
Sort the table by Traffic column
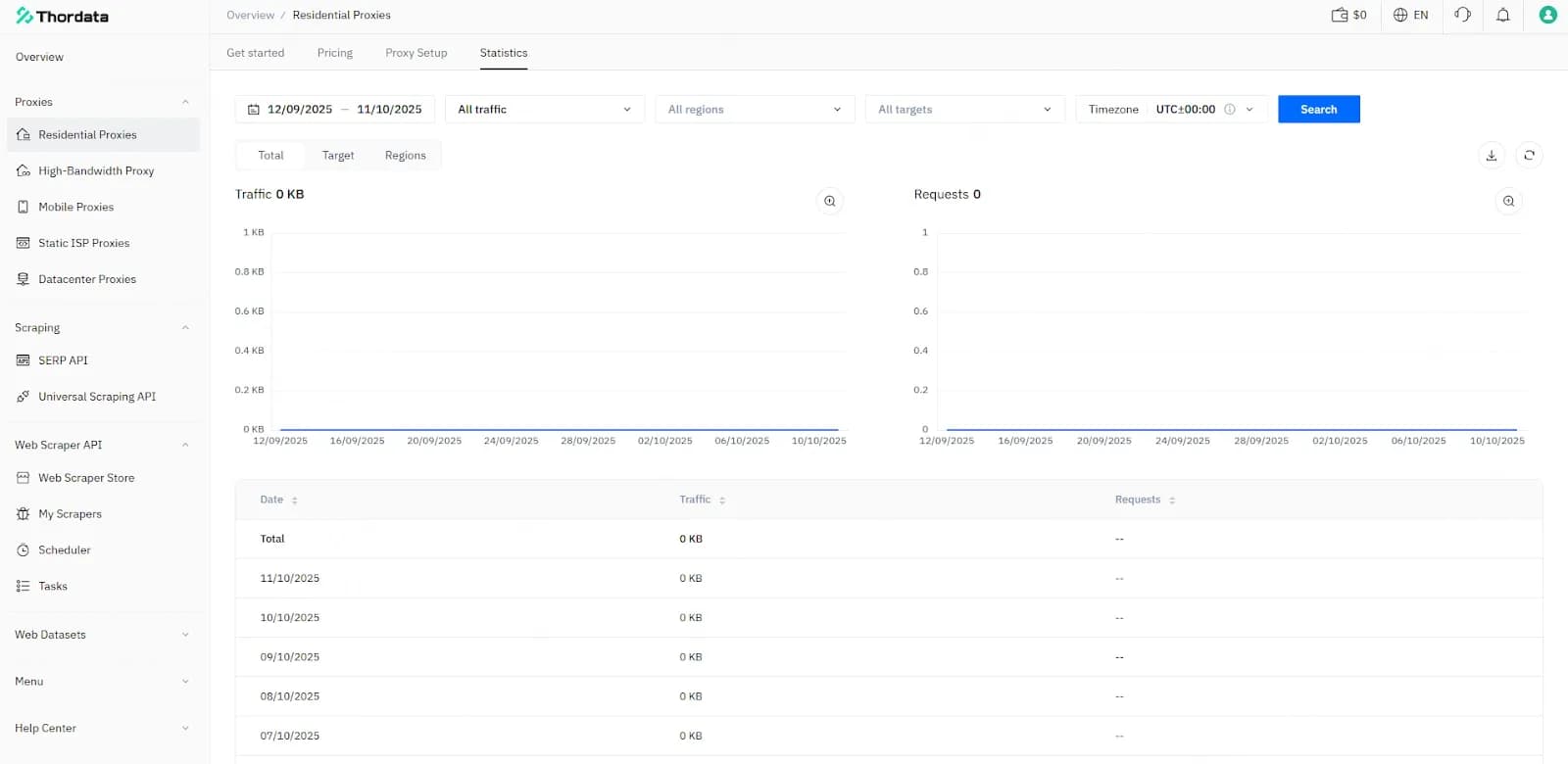722,501
